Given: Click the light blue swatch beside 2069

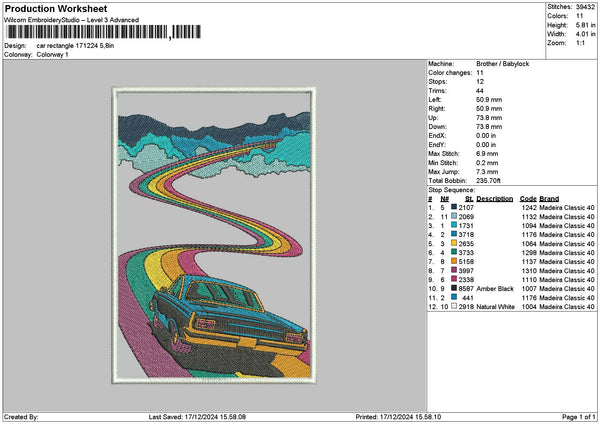Looking at the screenshot, I should tap(454, 216).
